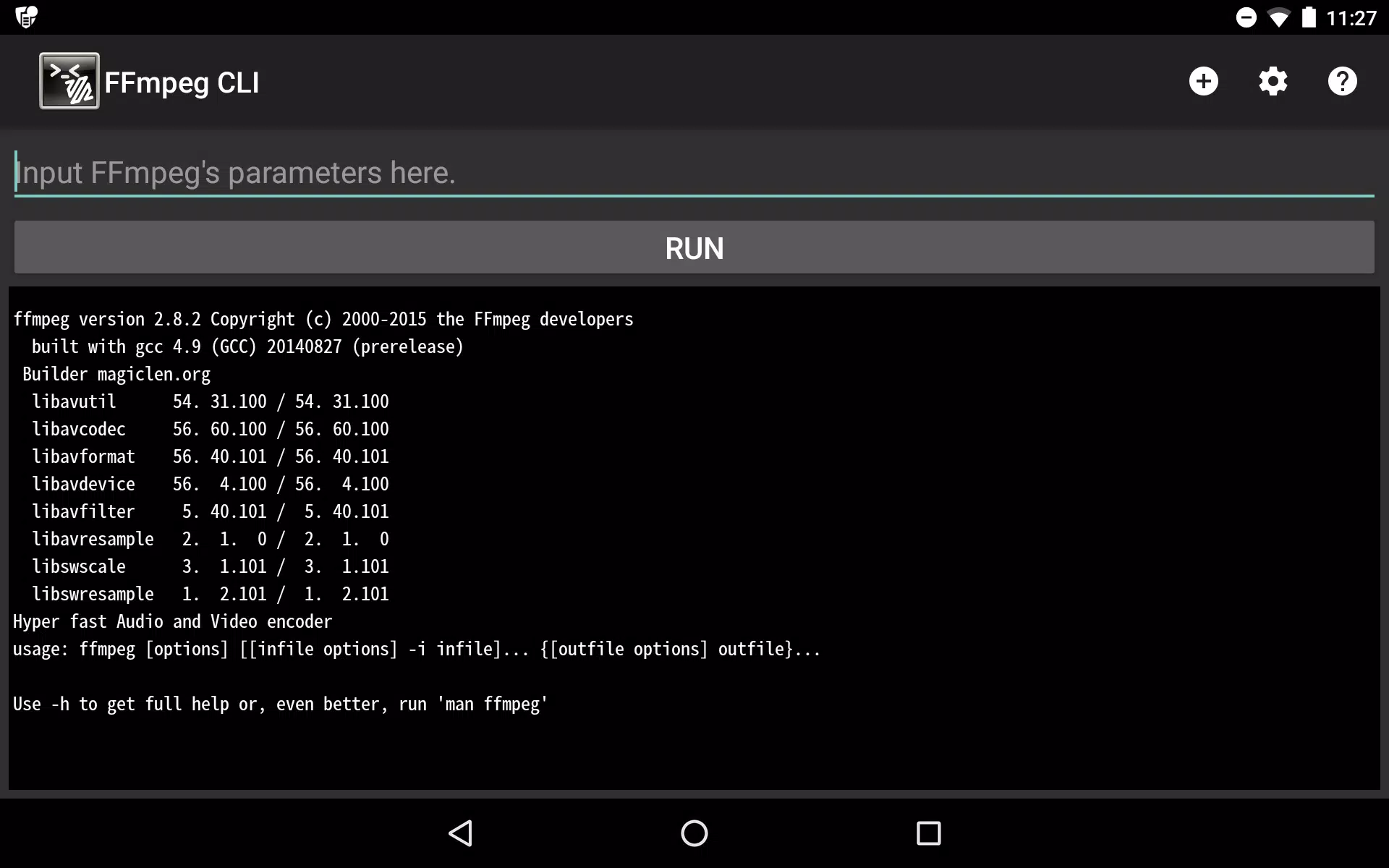
Task: Tap the libswscale version row
Action: (211, 566)
